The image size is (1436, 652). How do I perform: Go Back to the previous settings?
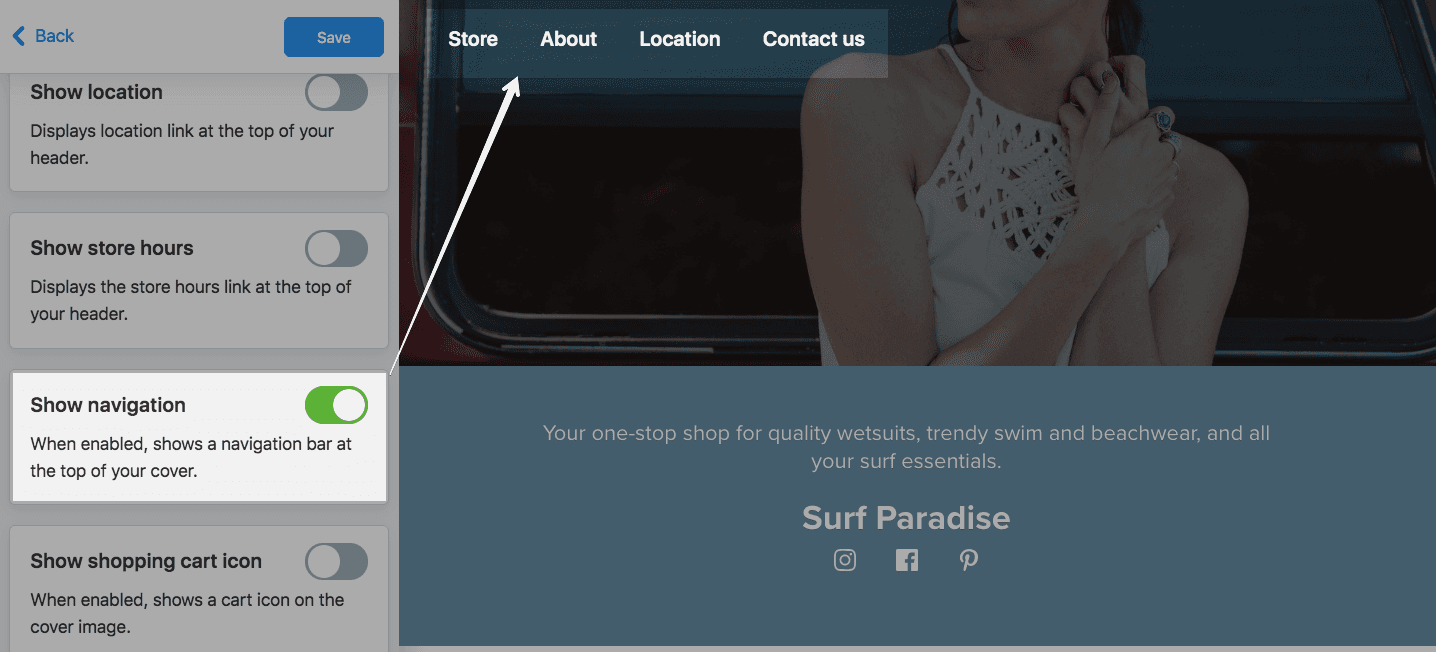(x=43, y=36)
